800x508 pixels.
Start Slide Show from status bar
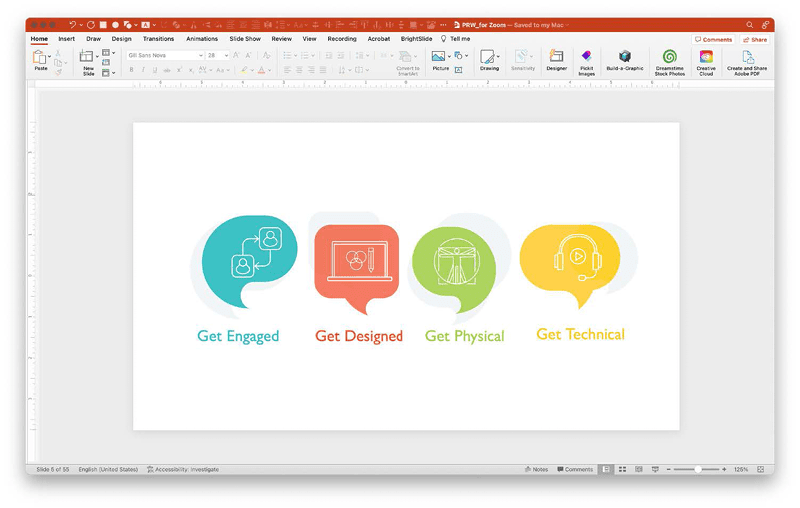click(x=655, y=469)
